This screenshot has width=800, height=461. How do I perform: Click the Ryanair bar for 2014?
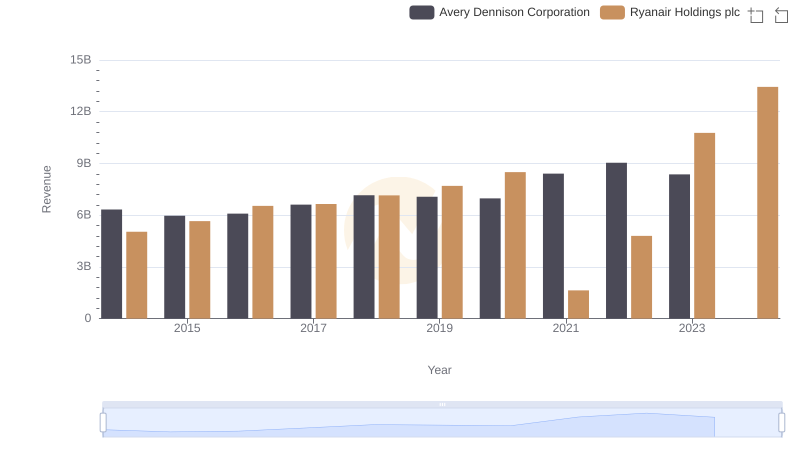(x=136, y=275)
